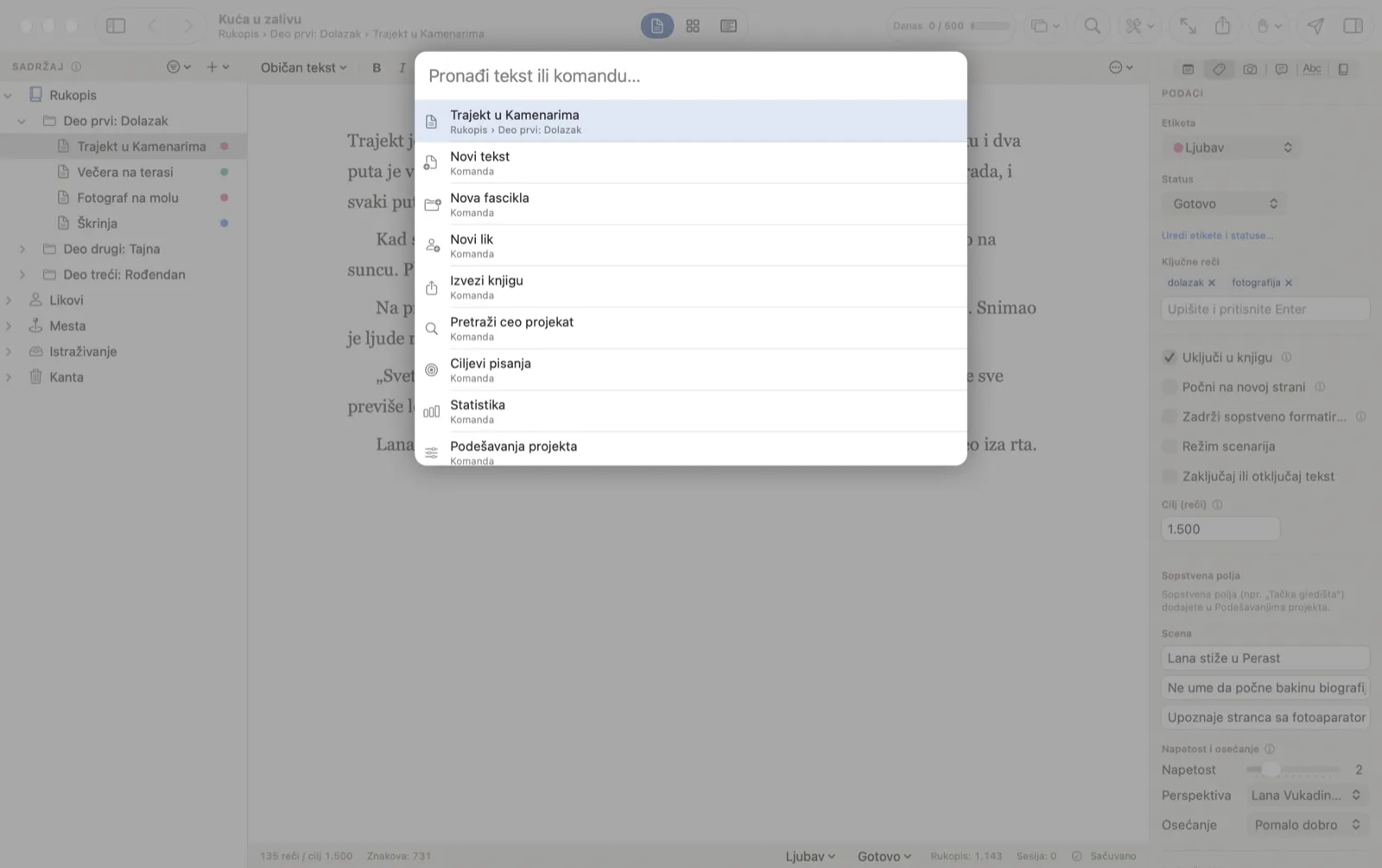Open the inspector Abc spelling tab

click(1312, 69)
